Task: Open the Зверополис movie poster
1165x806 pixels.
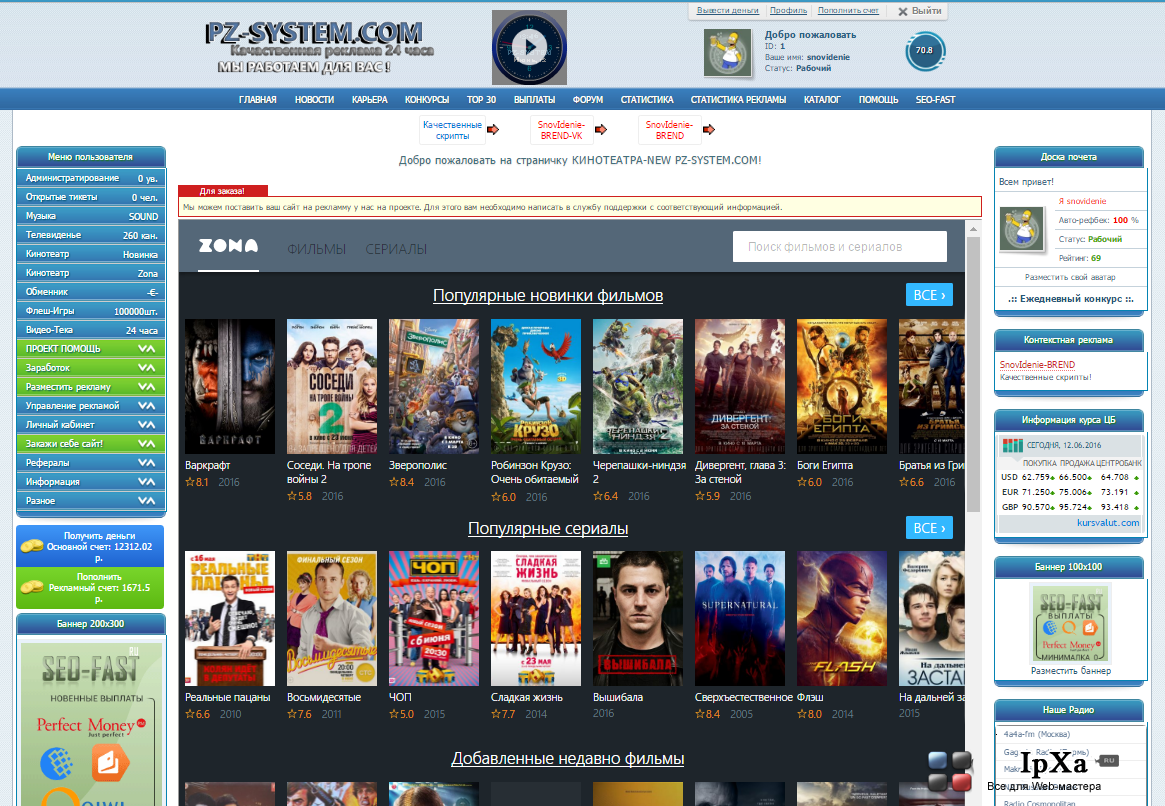Action: pos(434,386)
